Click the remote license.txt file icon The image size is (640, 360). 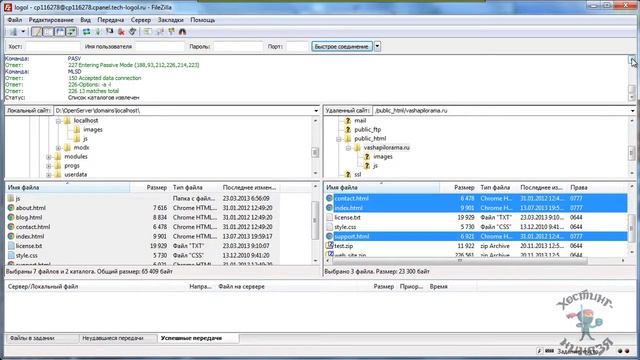click(x=329, y=217)
